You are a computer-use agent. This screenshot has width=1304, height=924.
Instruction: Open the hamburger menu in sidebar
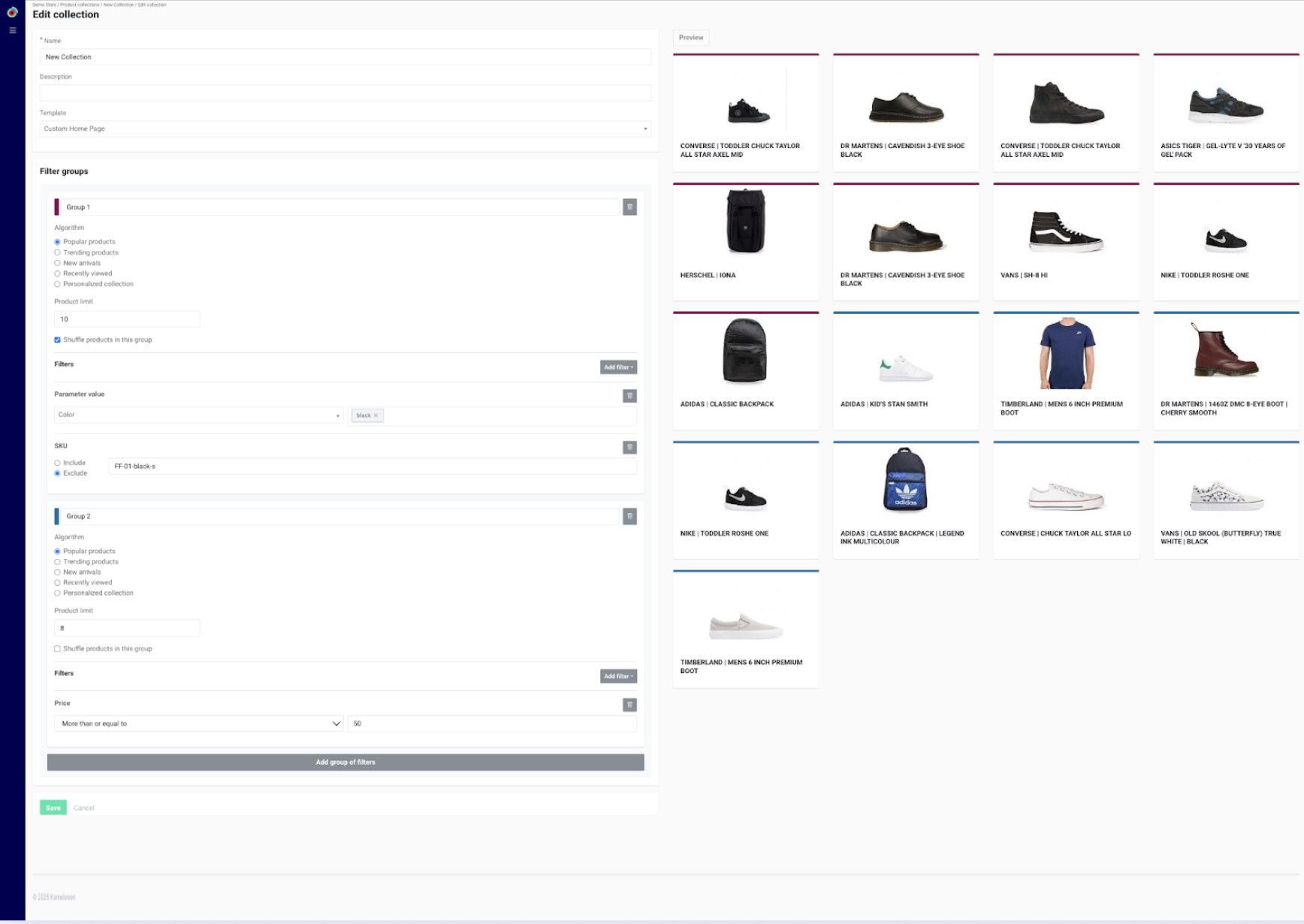pyautogui.click(x=12, y=31)
